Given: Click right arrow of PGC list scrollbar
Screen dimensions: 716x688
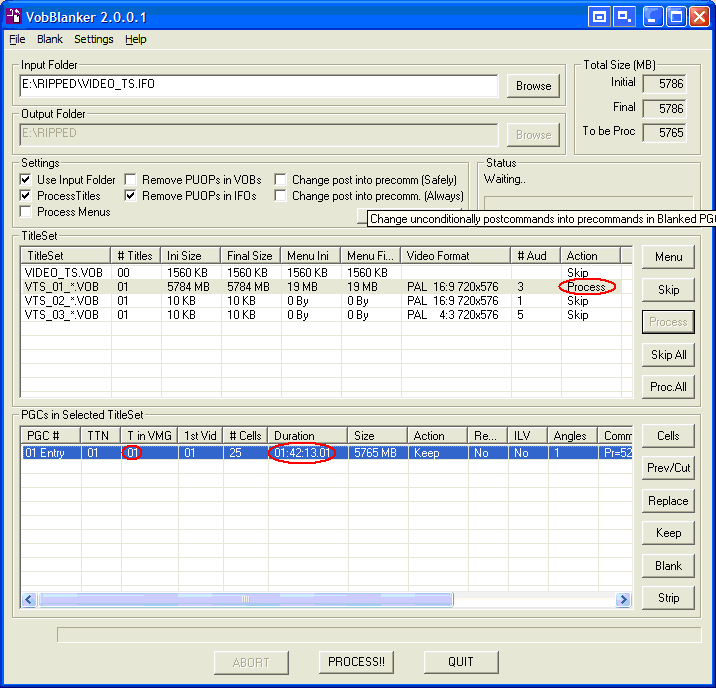Looking at the screenshot, I should point(623,600).
